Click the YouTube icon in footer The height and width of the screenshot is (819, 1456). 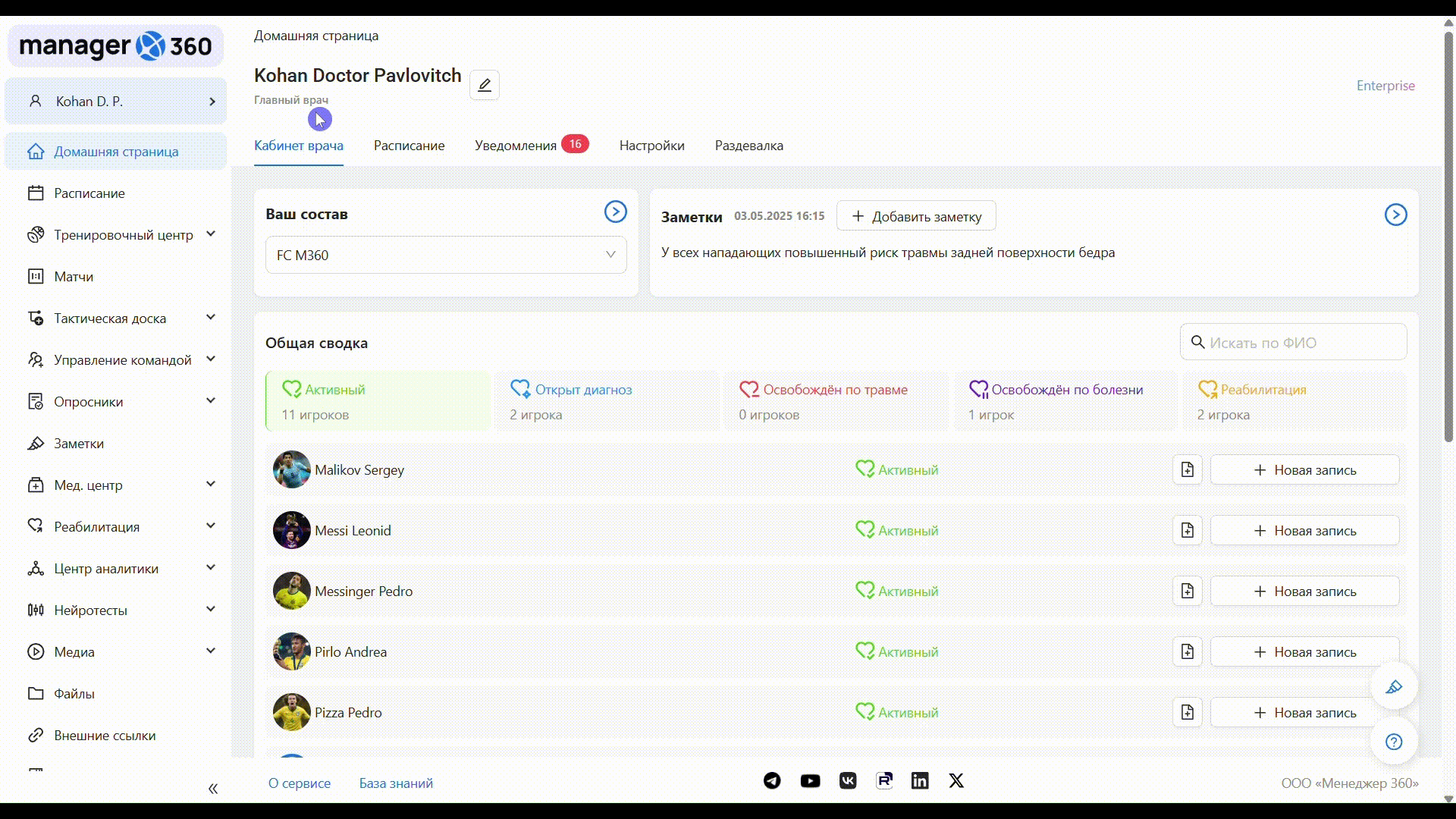click(810, 780)
